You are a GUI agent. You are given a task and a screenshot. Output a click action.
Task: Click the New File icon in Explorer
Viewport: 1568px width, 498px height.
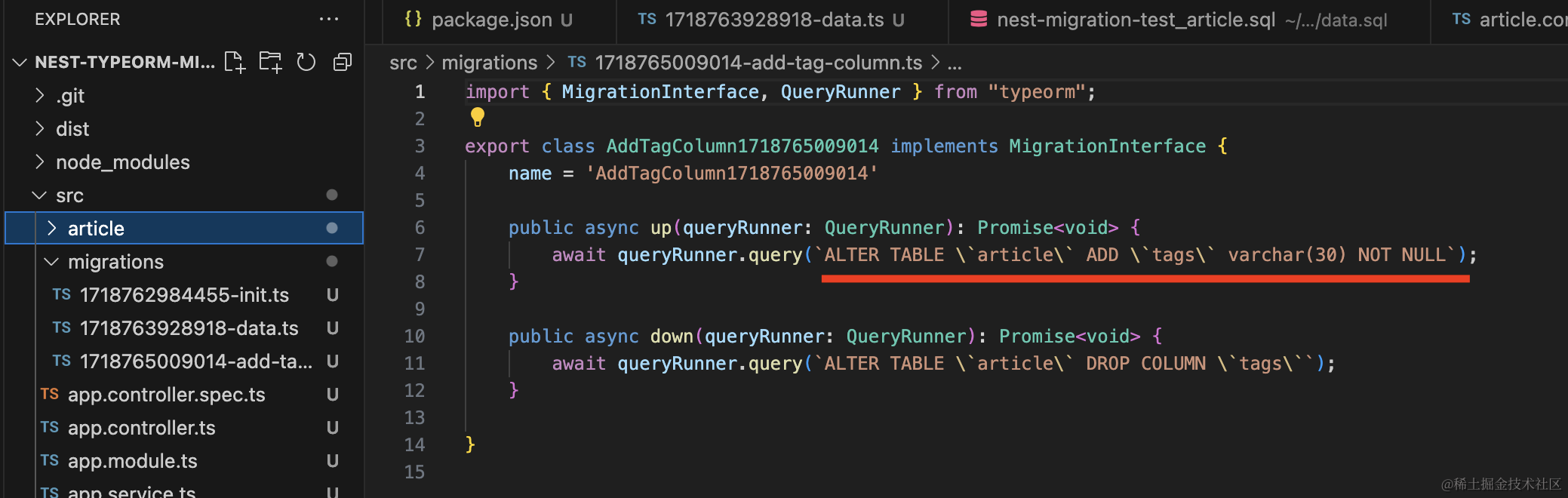coord(235,62)
